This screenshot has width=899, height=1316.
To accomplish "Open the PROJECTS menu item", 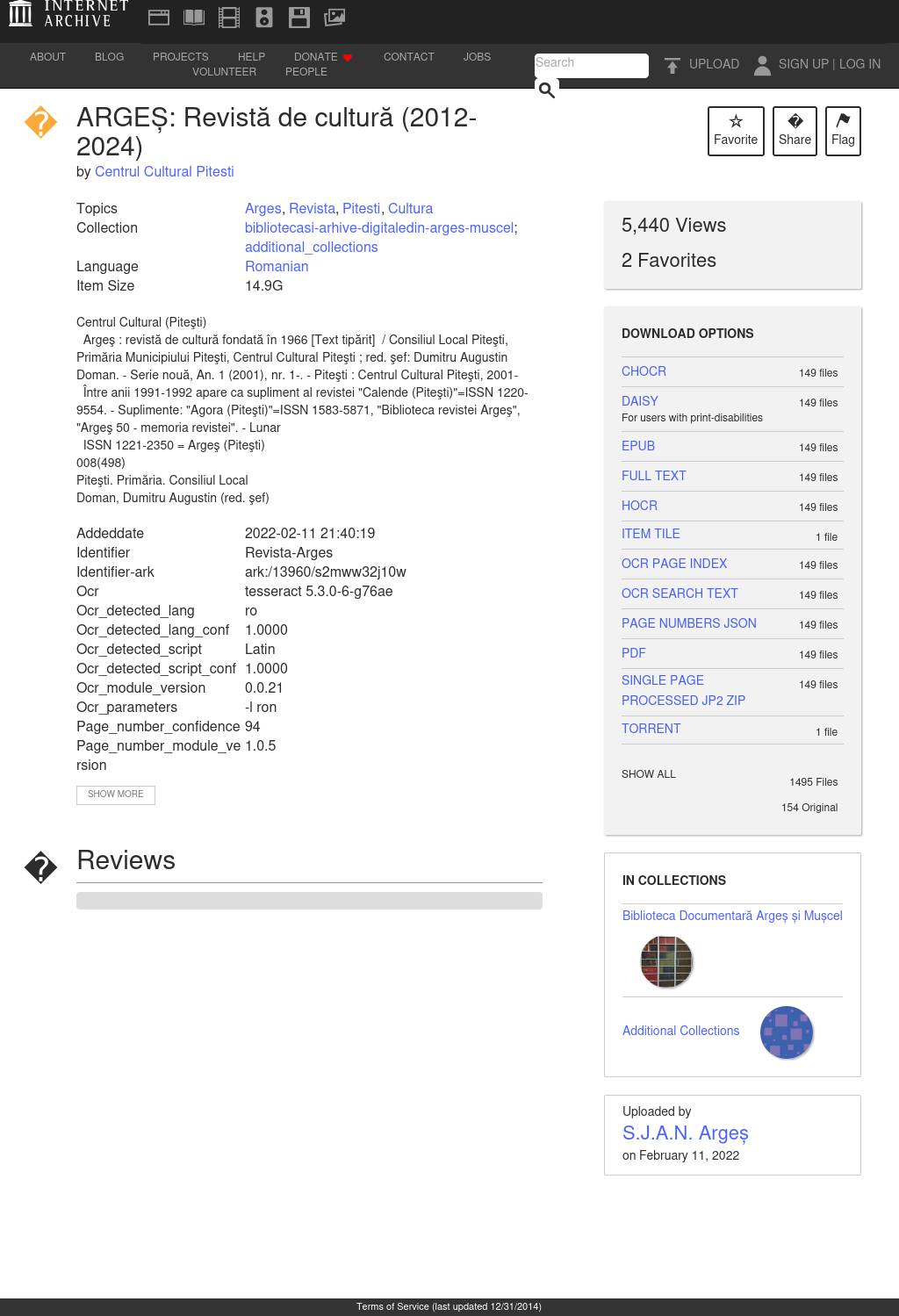I will (x=181, y=57).
